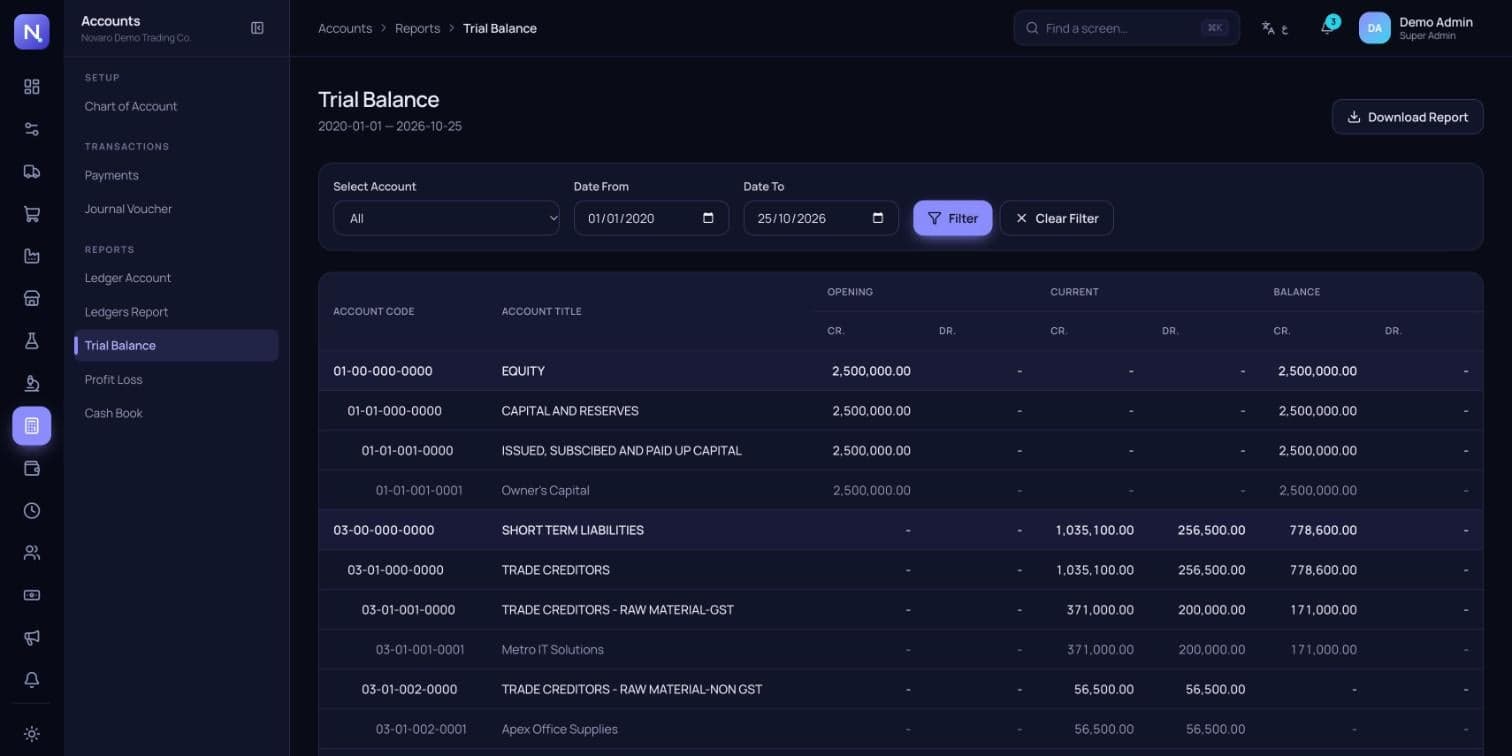Image resolution: width=1512 pixels, height=756 pixels.
Task: Open the Date From calendar picker
Action: pyautogui.click(x=708, y=218)
